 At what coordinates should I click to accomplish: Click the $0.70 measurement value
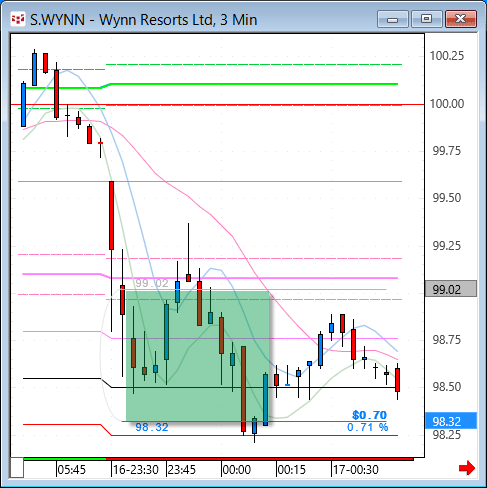(369, 415)
